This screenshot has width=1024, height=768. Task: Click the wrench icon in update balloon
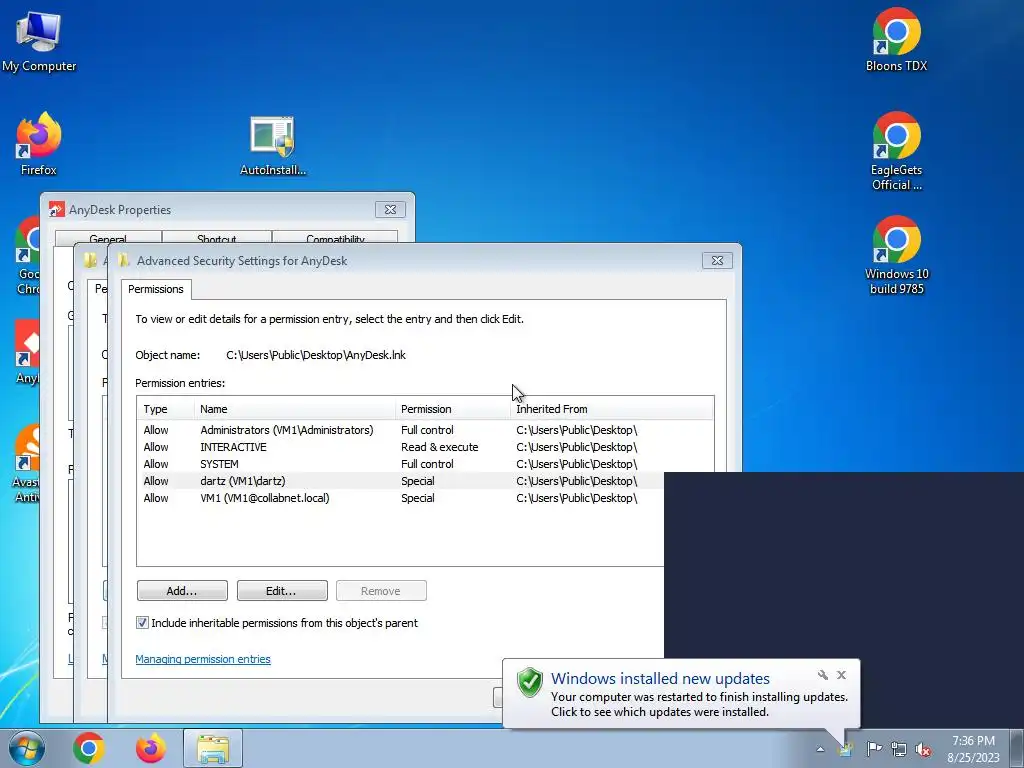[x=823, y=675]
